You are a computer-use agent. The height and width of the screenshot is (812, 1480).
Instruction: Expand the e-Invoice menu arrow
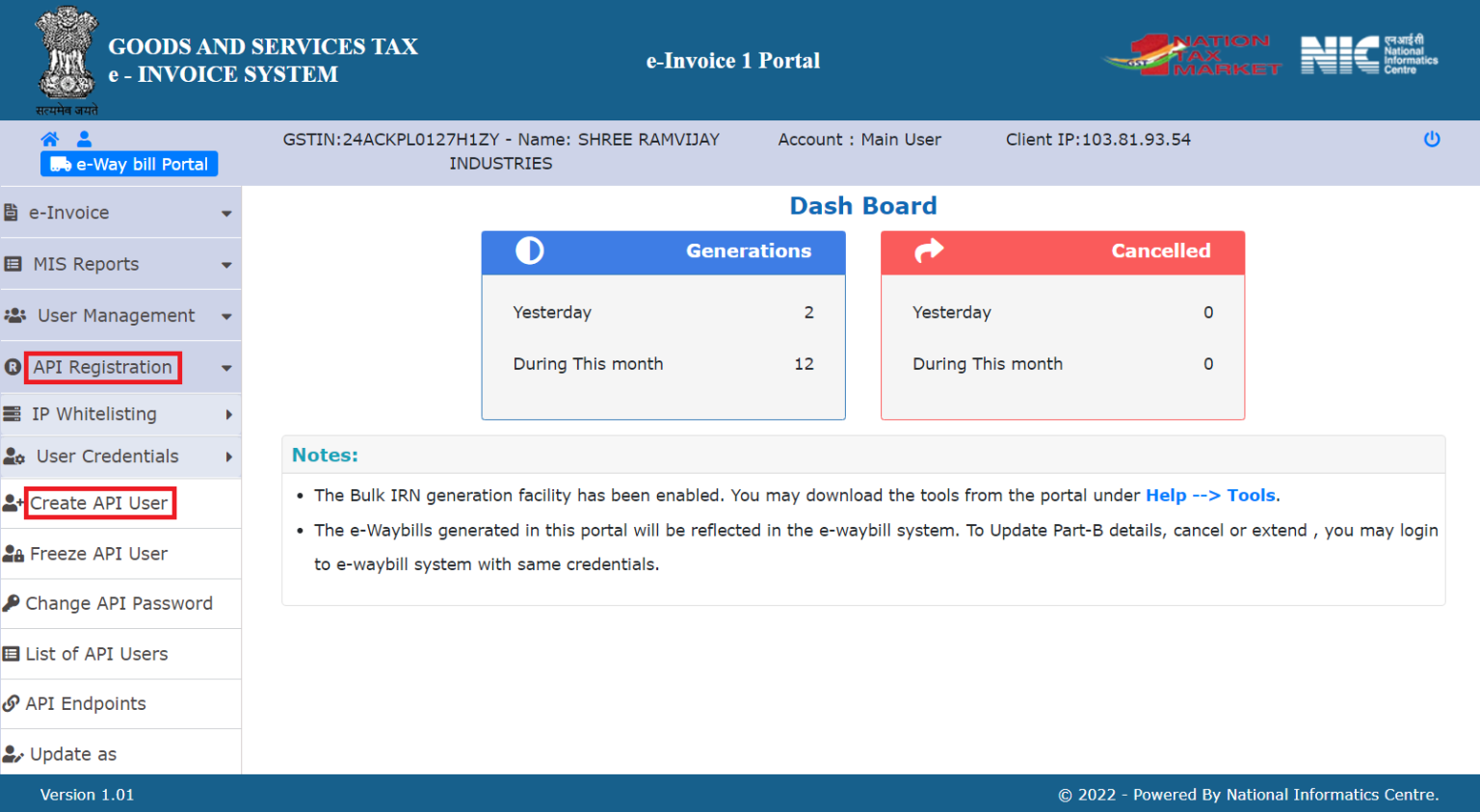[226, 214]
